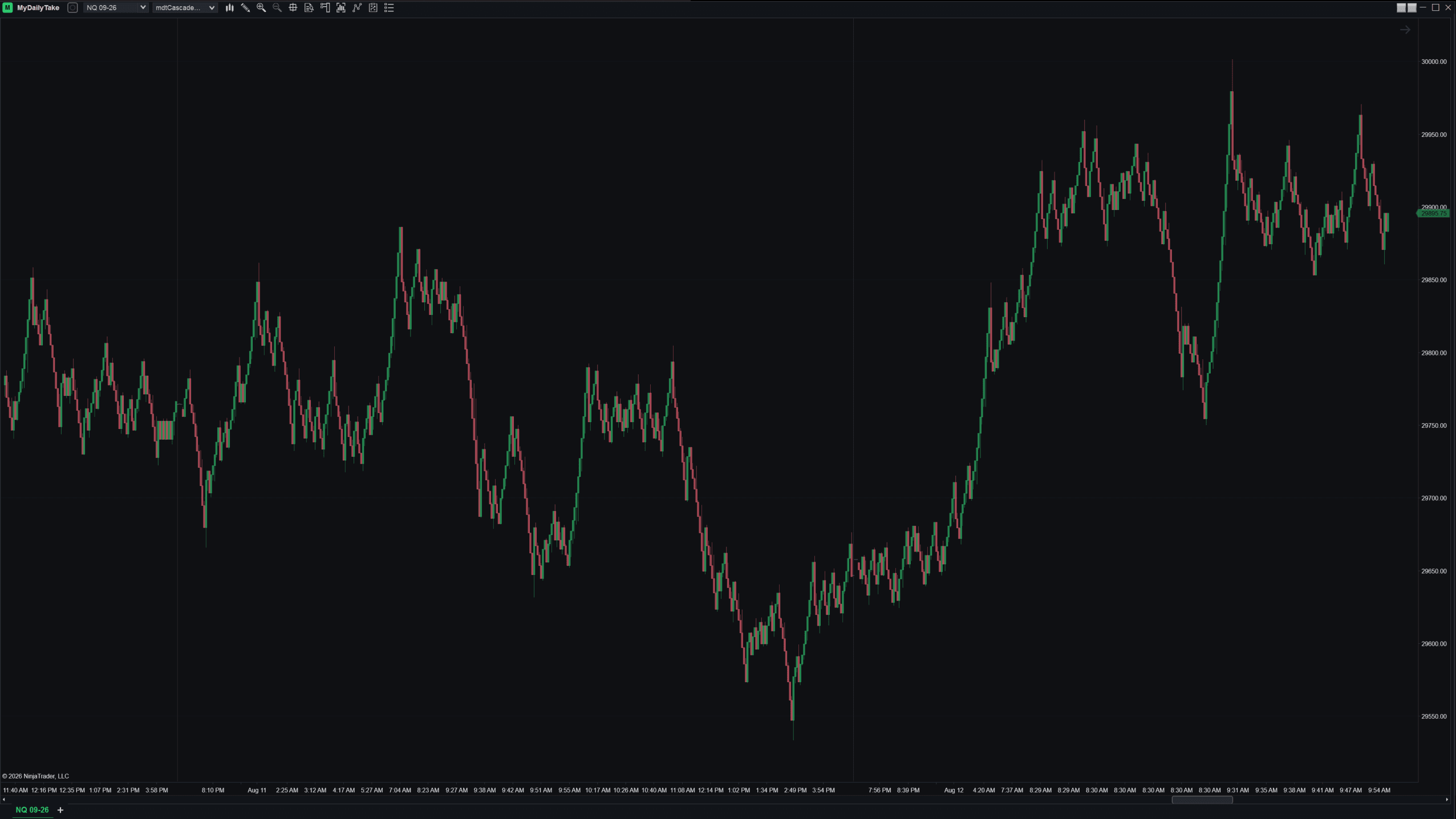Click the 2:49 PM time label

point(795,790)
